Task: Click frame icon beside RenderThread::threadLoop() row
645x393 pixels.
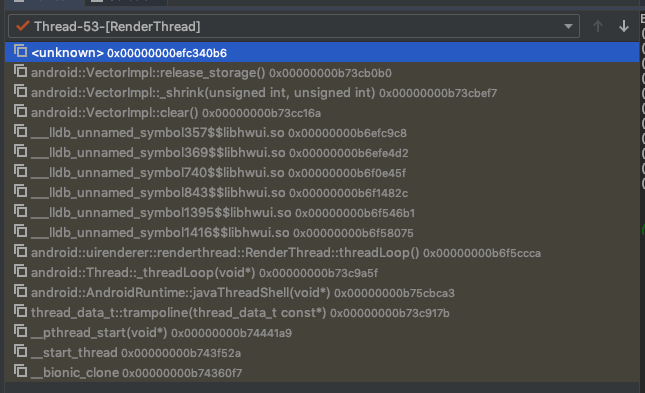Action: [20, 251]
